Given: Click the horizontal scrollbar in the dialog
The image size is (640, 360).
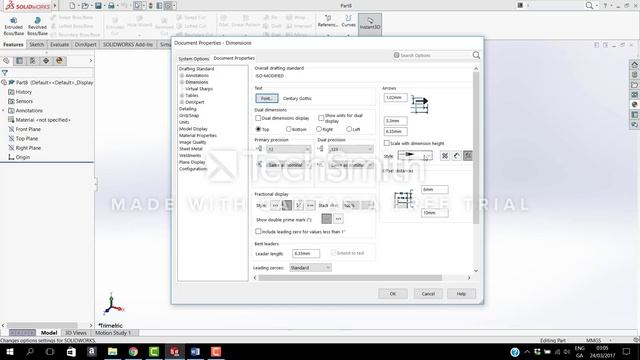Looking at the screenshot, I should [350, 278].
